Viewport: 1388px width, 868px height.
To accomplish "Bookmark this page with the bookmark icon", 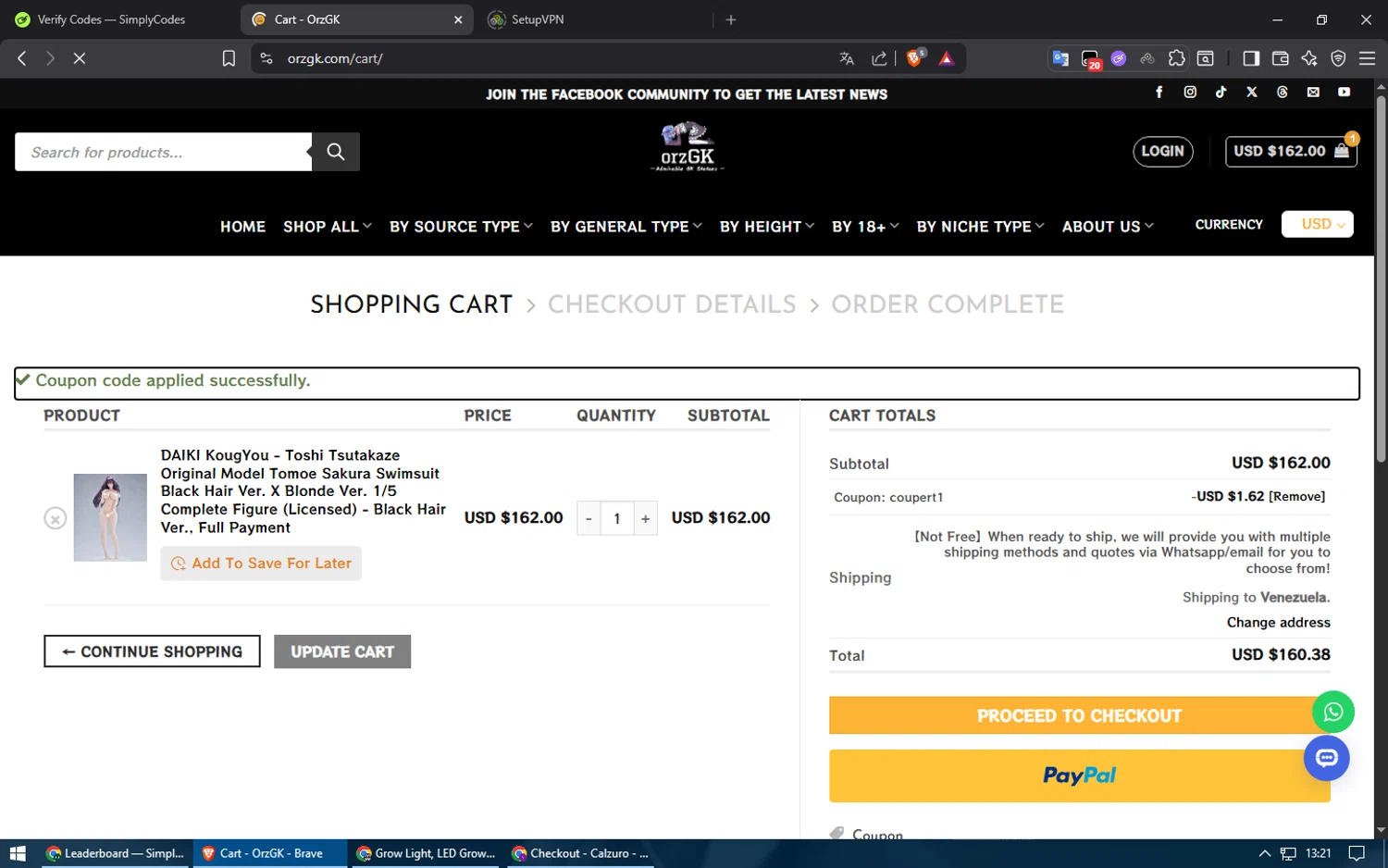I will [x=229, y=58].
